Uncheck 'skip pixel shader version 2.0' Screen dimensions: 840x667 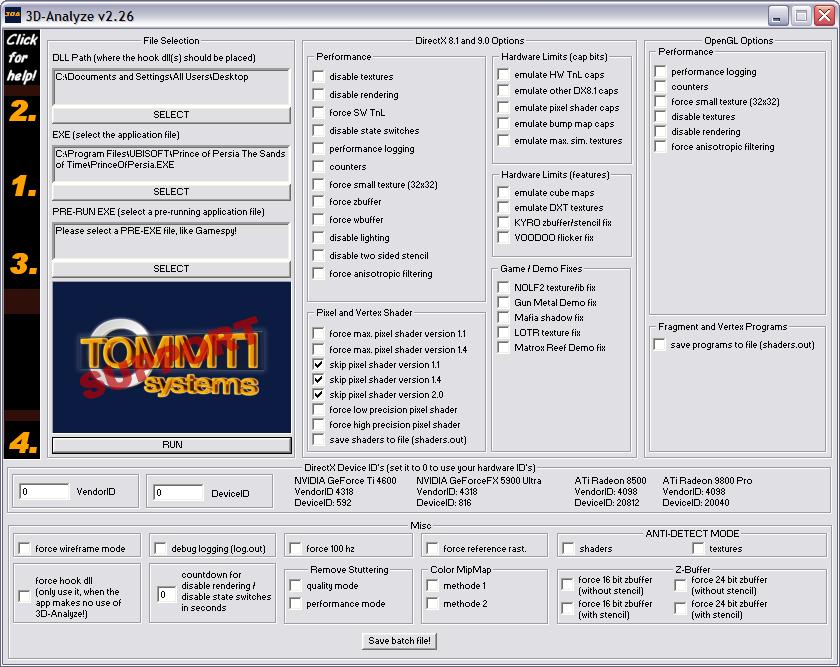coord(319,394)
